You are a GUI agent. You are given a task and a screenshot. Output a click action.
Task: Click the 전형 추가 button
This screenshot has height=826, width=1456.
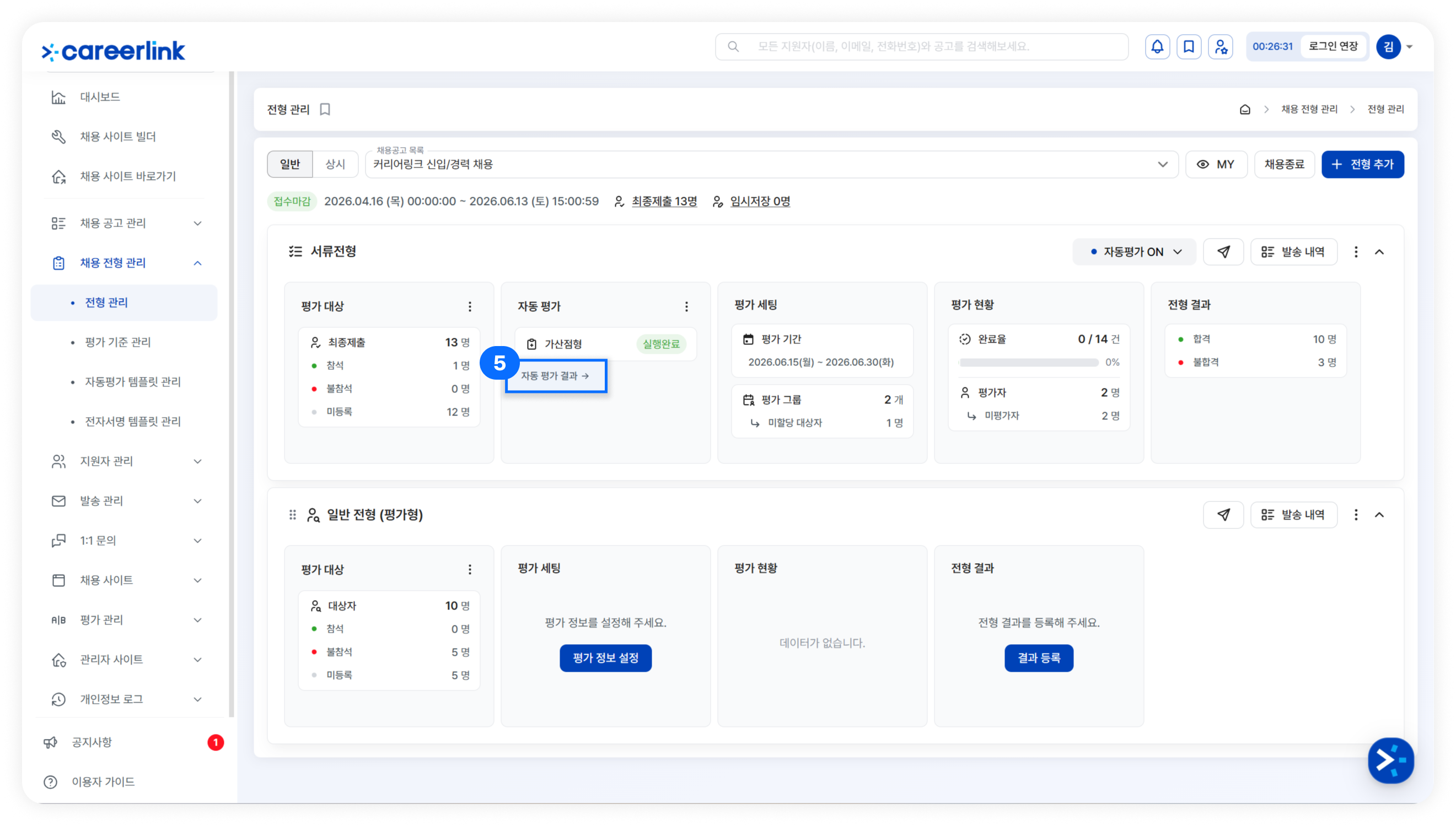point(1362,165)
